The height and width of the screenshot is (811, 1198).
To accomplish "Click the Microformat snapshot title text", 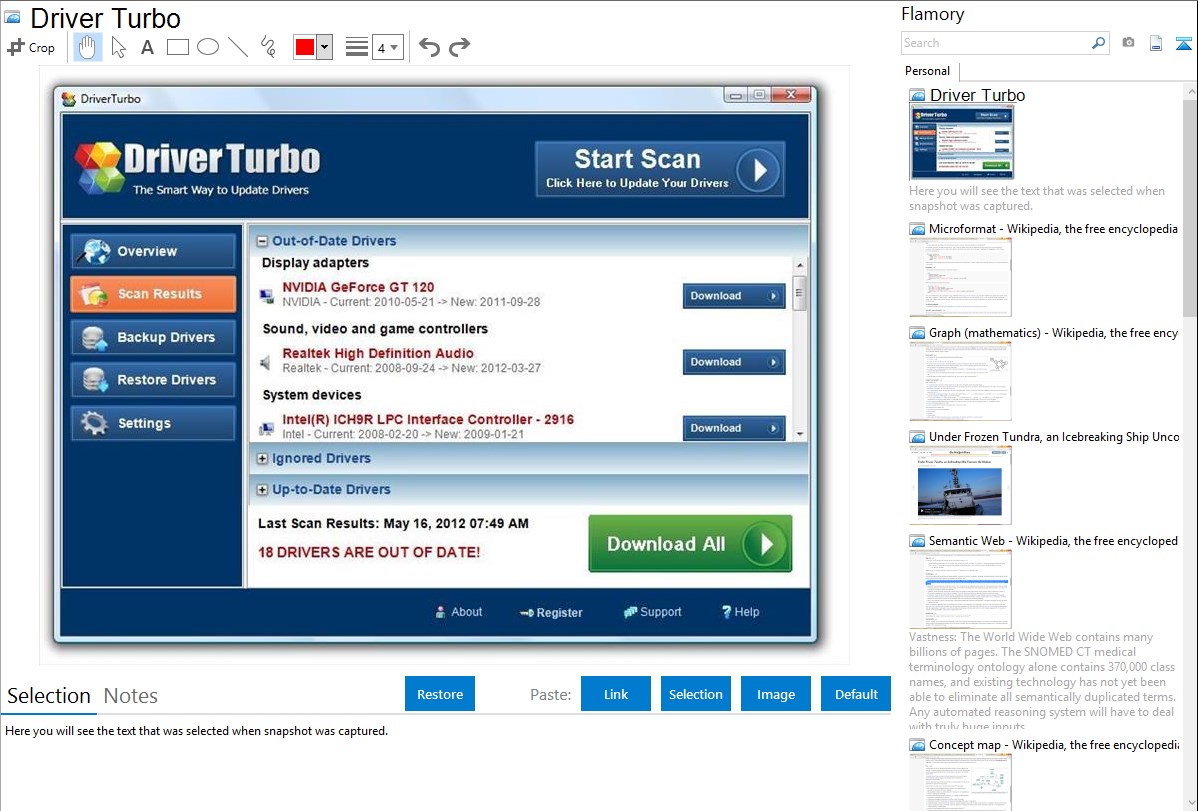I will (1053, 229).
